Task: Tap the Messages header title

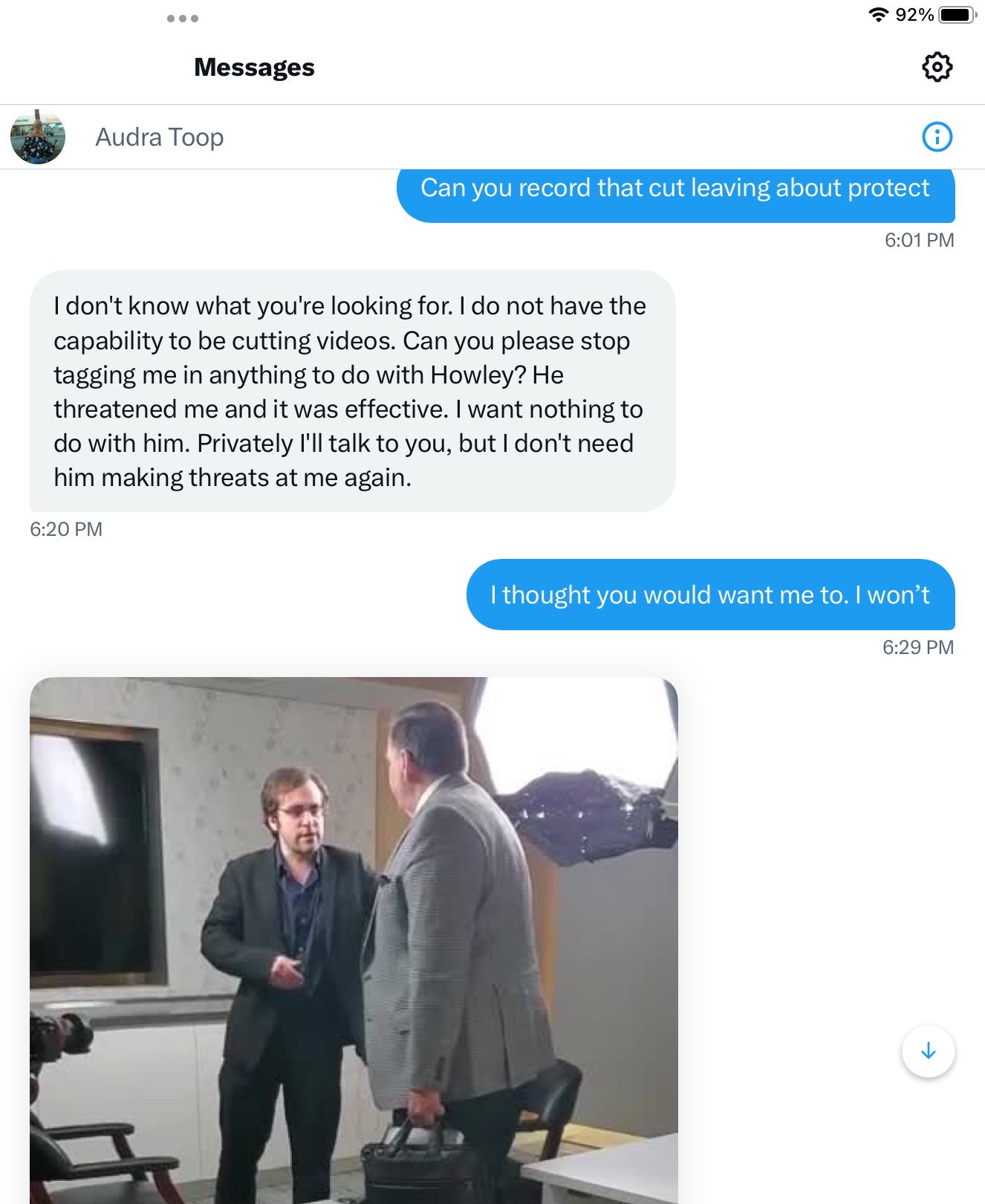Action: tap(254, 68)
